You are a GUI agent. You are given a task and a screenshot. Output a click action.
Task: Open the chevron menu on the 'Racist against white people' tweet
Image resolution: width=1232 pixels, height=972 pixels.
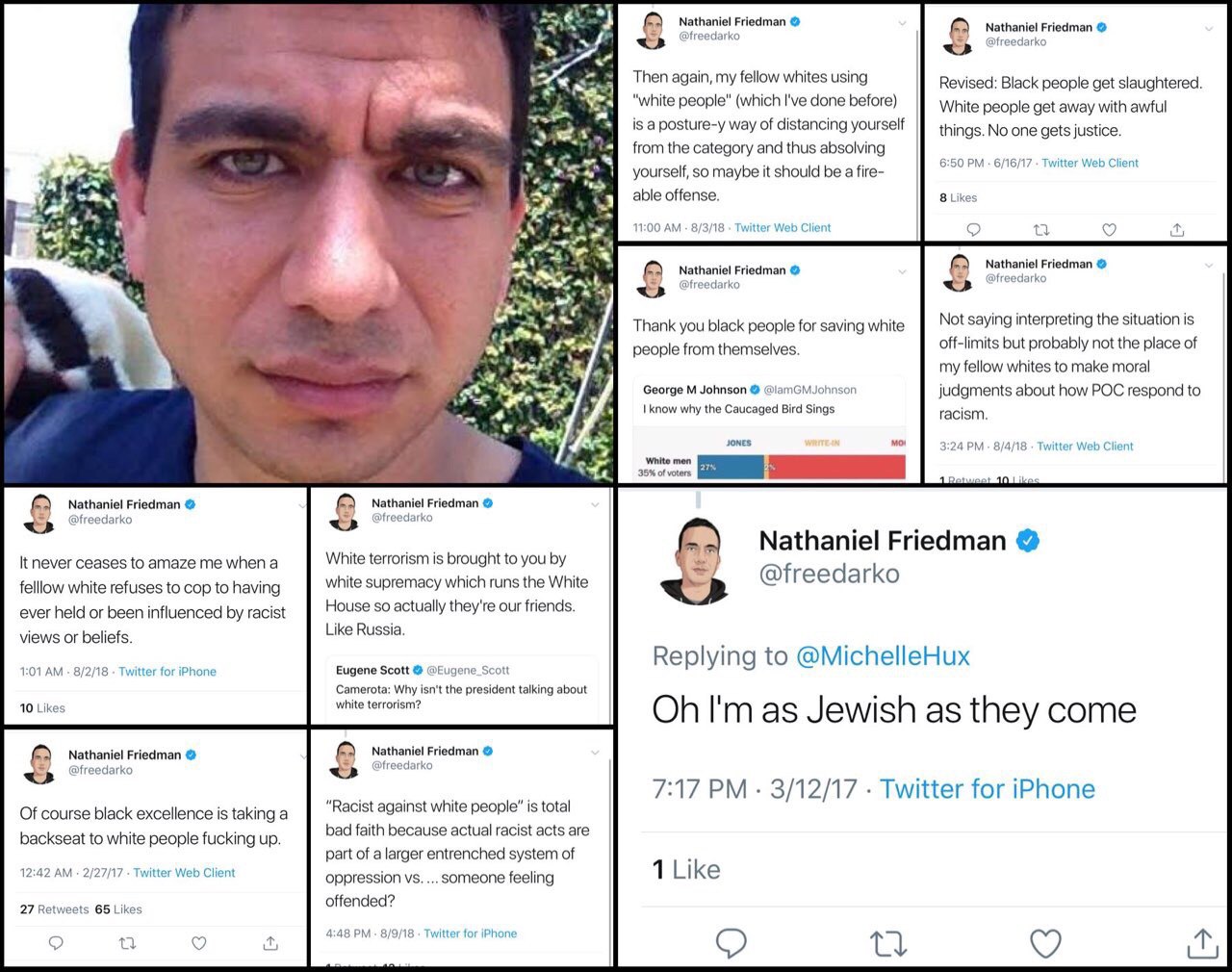(595, 754)
